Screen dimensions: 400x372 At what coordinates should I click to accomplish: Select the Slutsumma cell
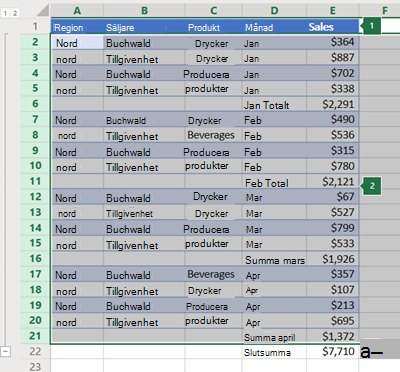click(x=274, y=352)
